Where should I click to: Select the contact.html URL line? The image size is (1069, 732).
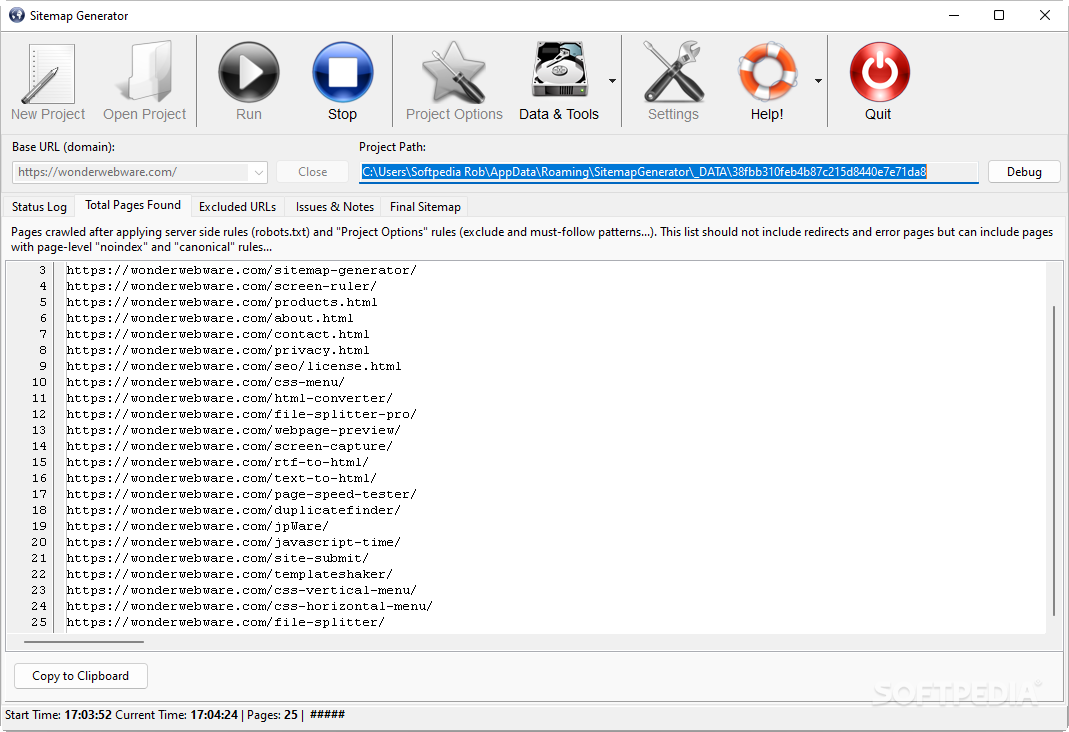217,335
